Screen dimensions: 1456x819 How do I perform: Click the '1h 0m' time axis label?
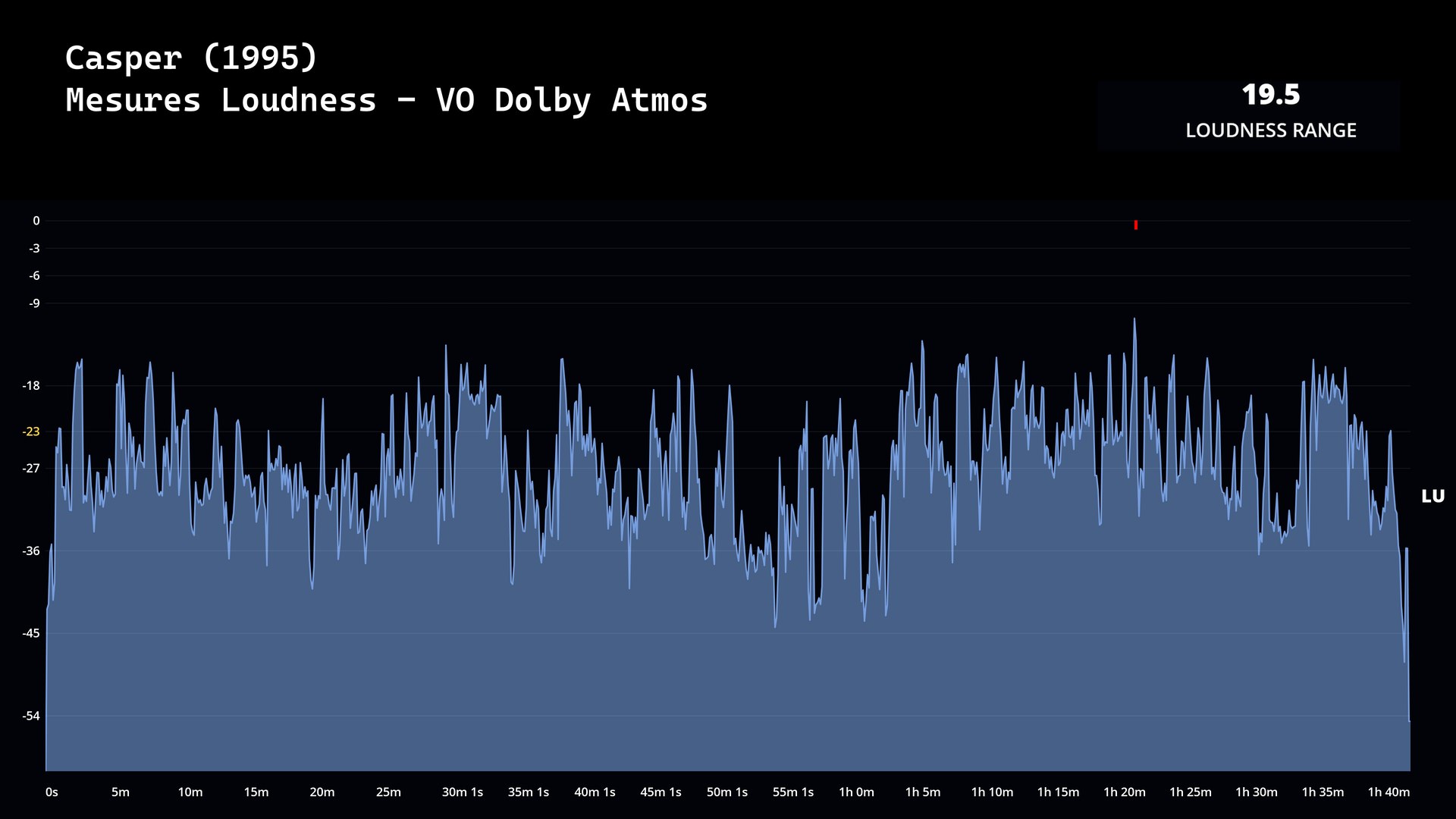[856, 792]
